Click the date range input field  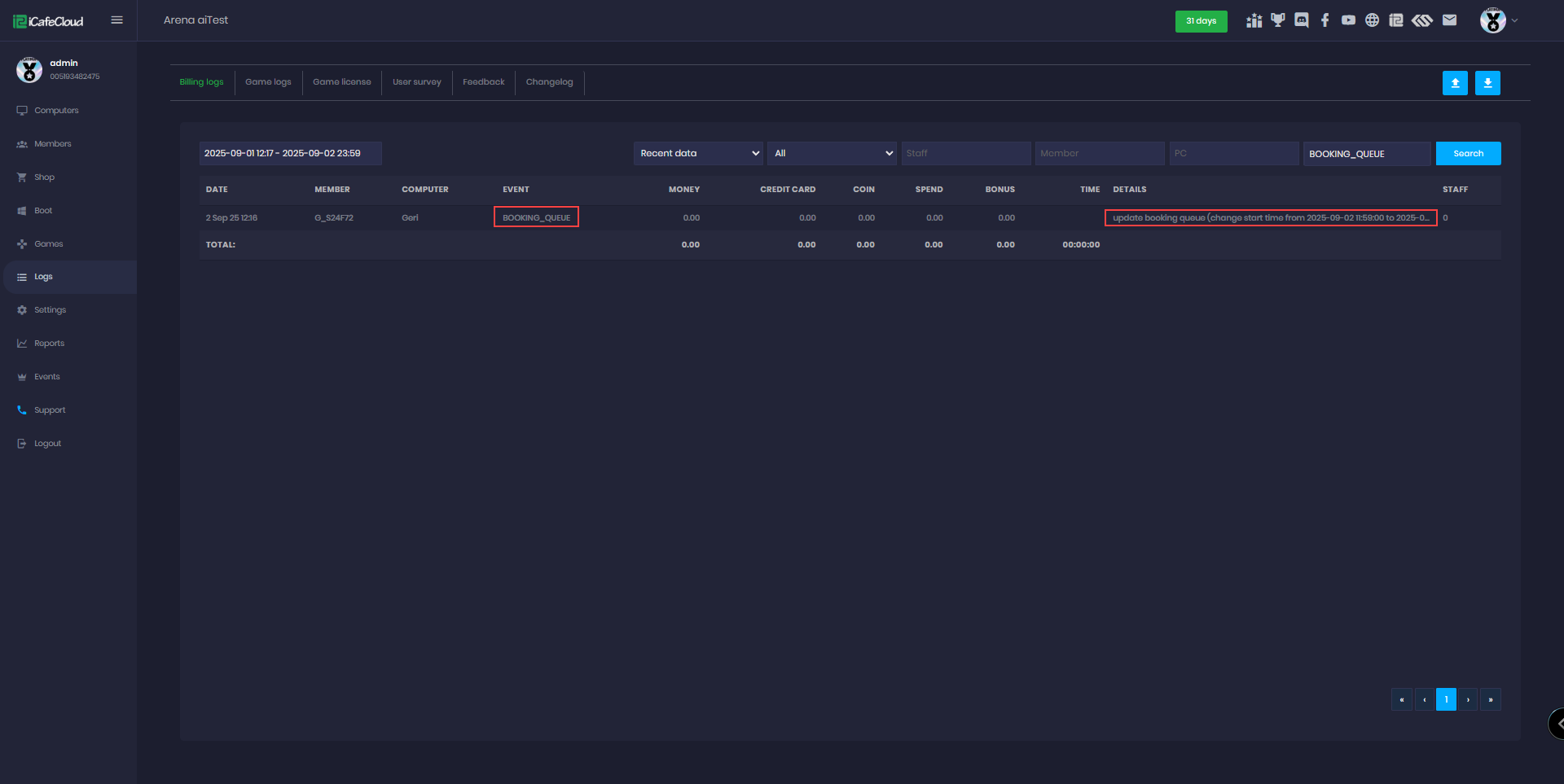coord(290,153)
